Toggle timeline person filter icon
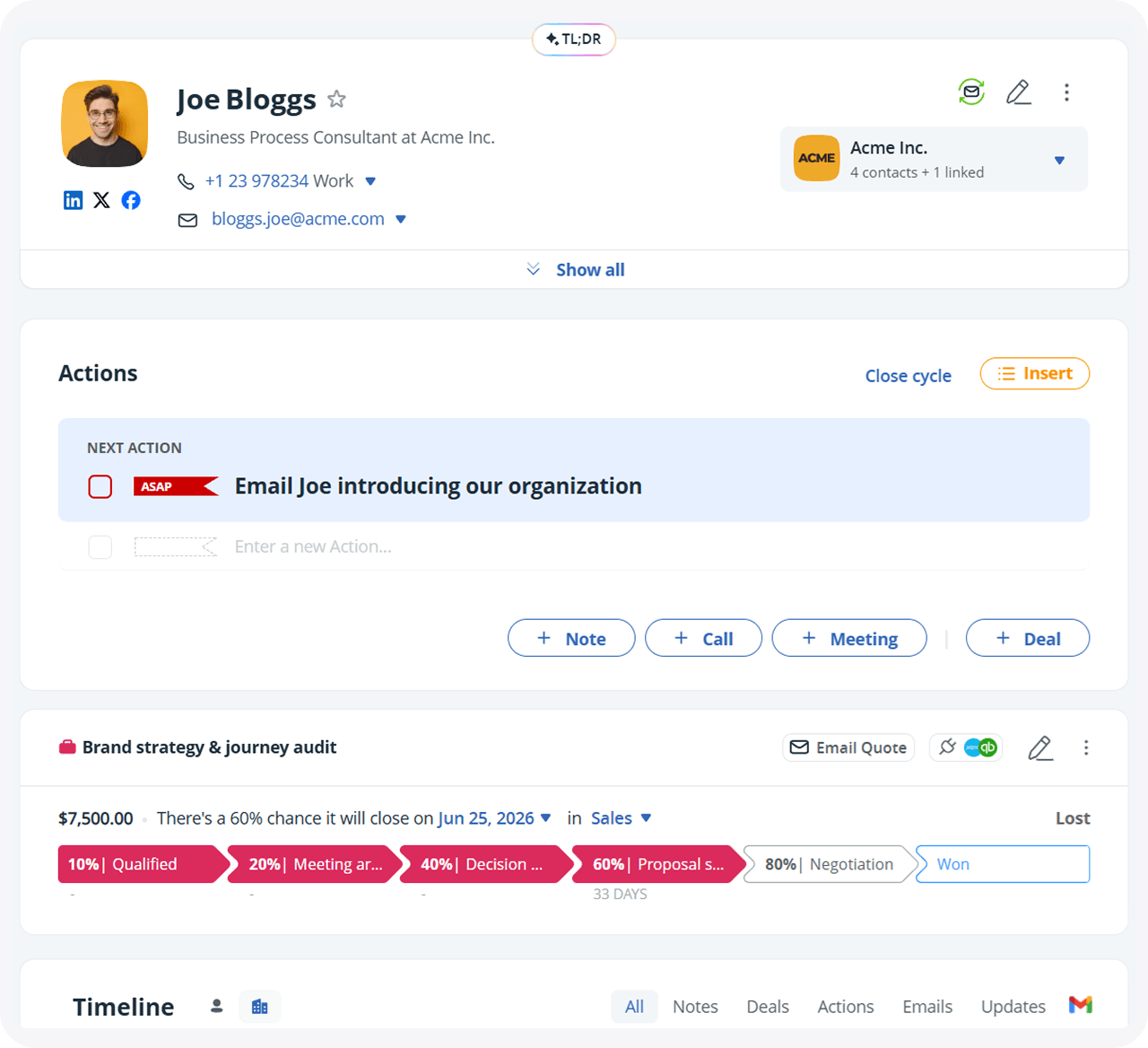 pyautogui.click(x=216, y=1007)
